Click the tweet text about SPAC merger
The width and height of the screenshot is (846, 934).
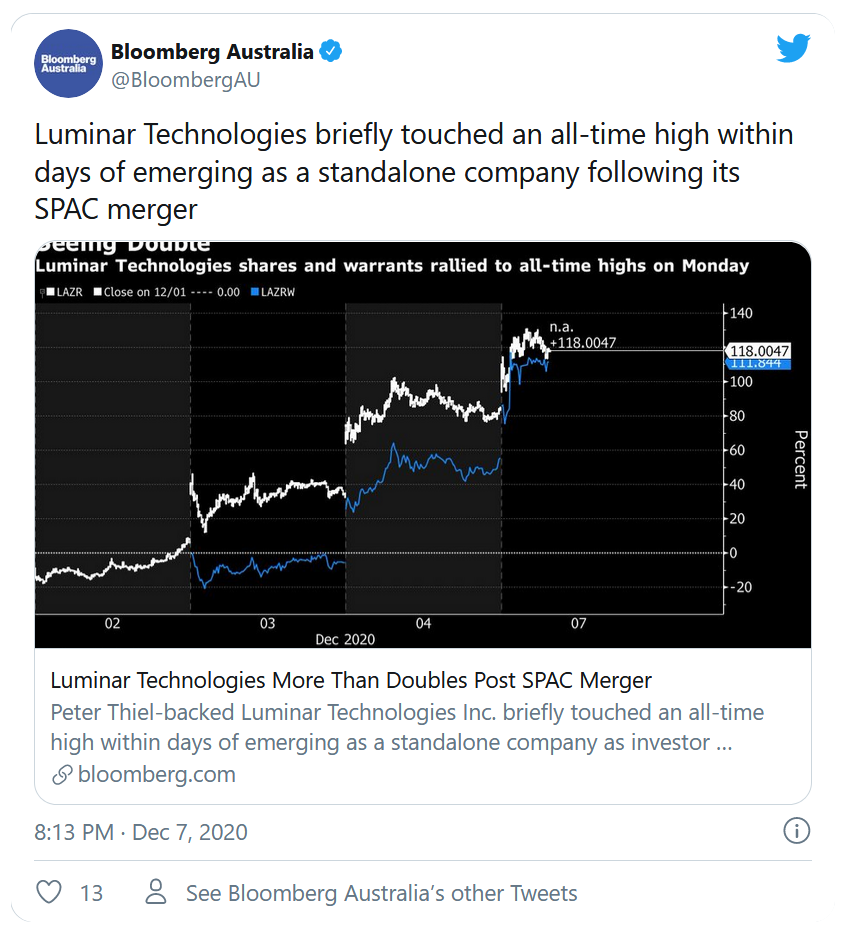point(413,172)
